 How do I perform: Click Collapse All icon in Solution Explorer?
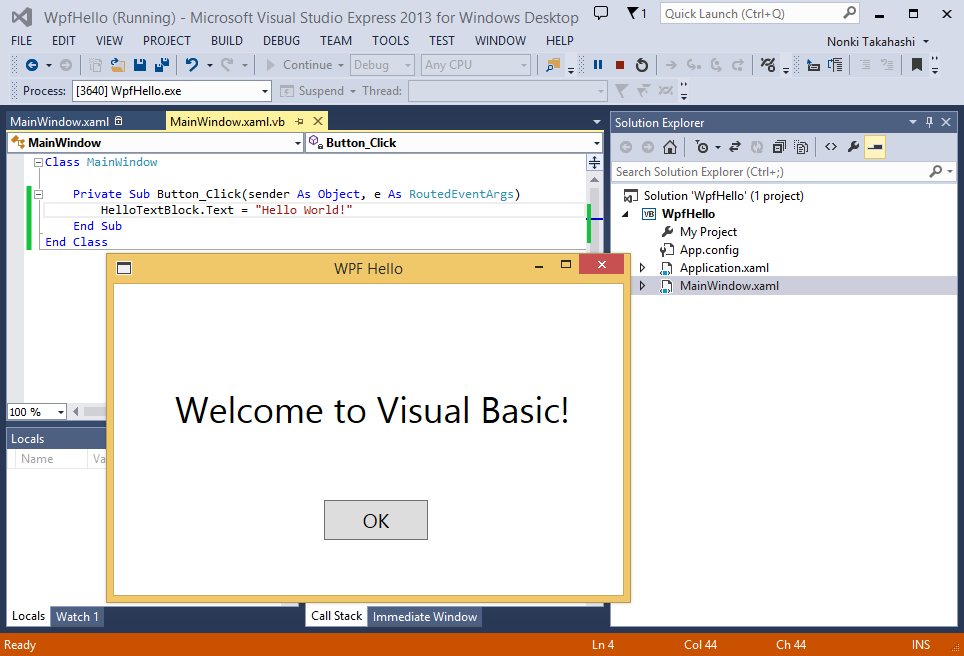tap(779, 147)
